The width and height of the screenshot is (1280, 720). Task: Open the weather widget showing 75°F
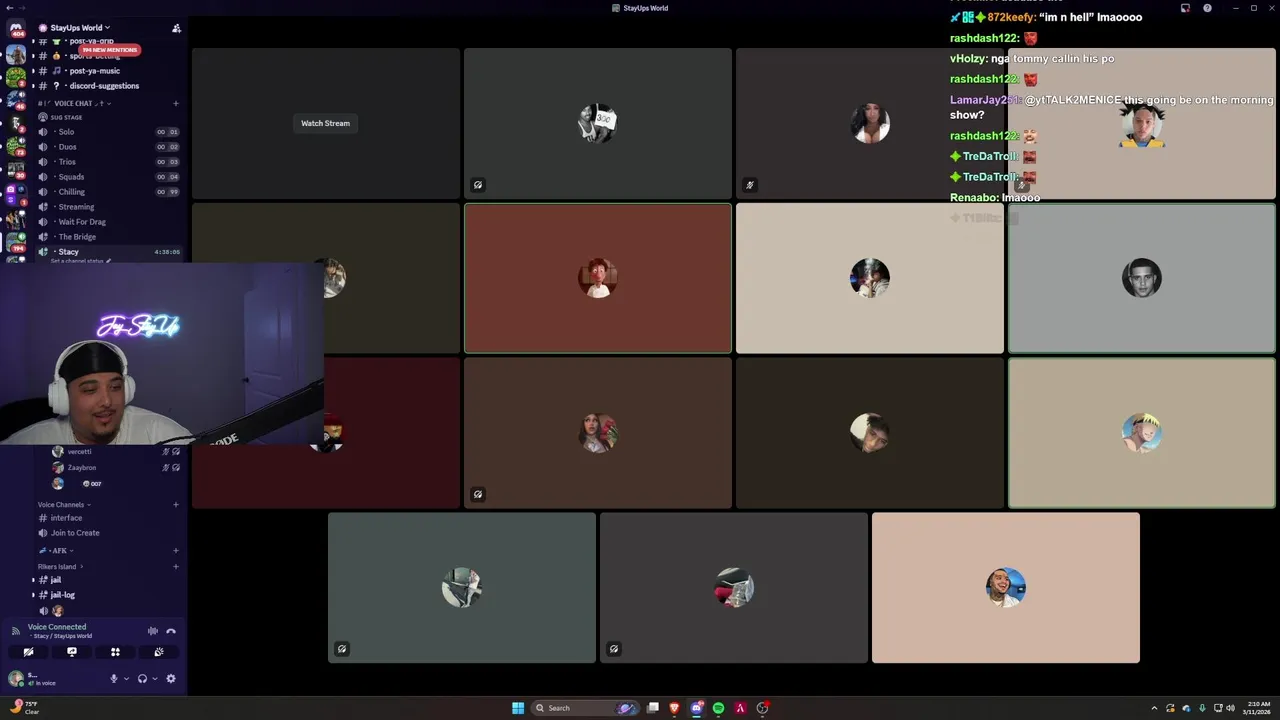24,708
